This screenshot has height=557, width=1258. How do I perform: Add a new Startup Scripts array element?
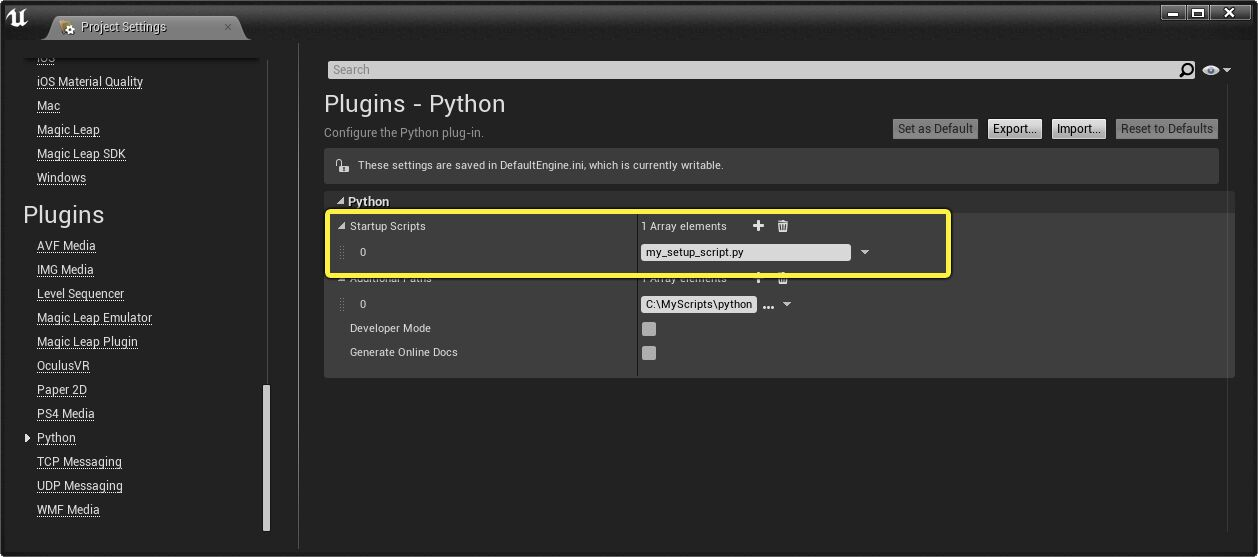pyautogui.click(x=758, y=226)
